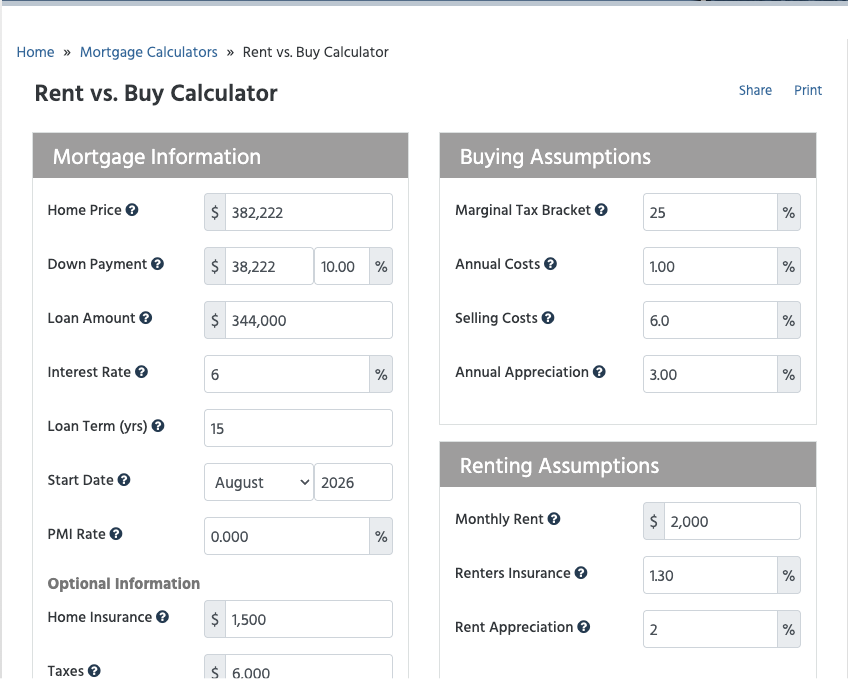Image resolution: width=848 pixels, height=679 pixels.
Task: Focus the Monthly Rent input field
Action: point(732,521)
